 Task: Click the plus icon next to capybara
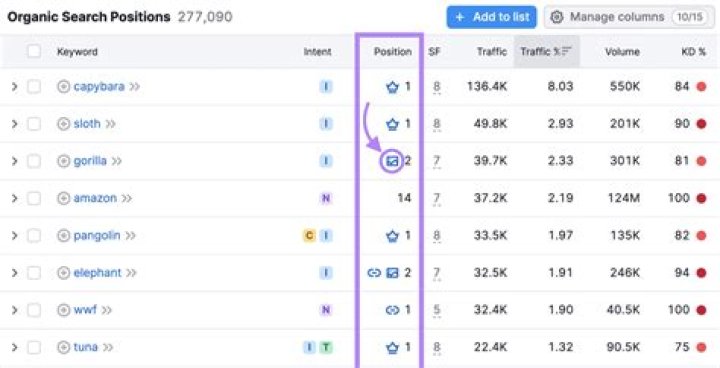(63, 86)
